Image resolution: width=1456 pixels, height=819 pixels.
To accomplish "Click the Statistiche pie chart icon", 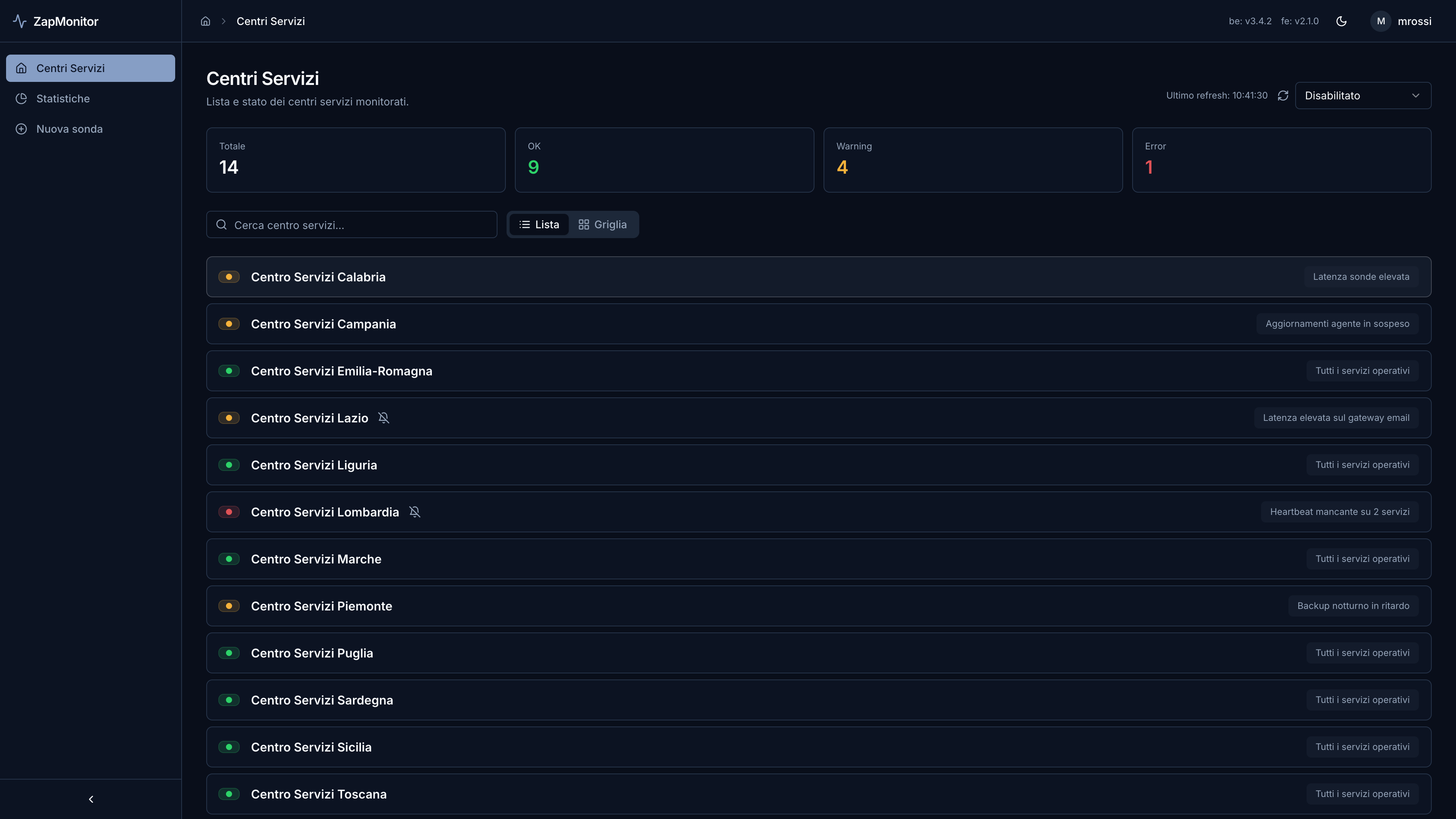I will (22, 99).
